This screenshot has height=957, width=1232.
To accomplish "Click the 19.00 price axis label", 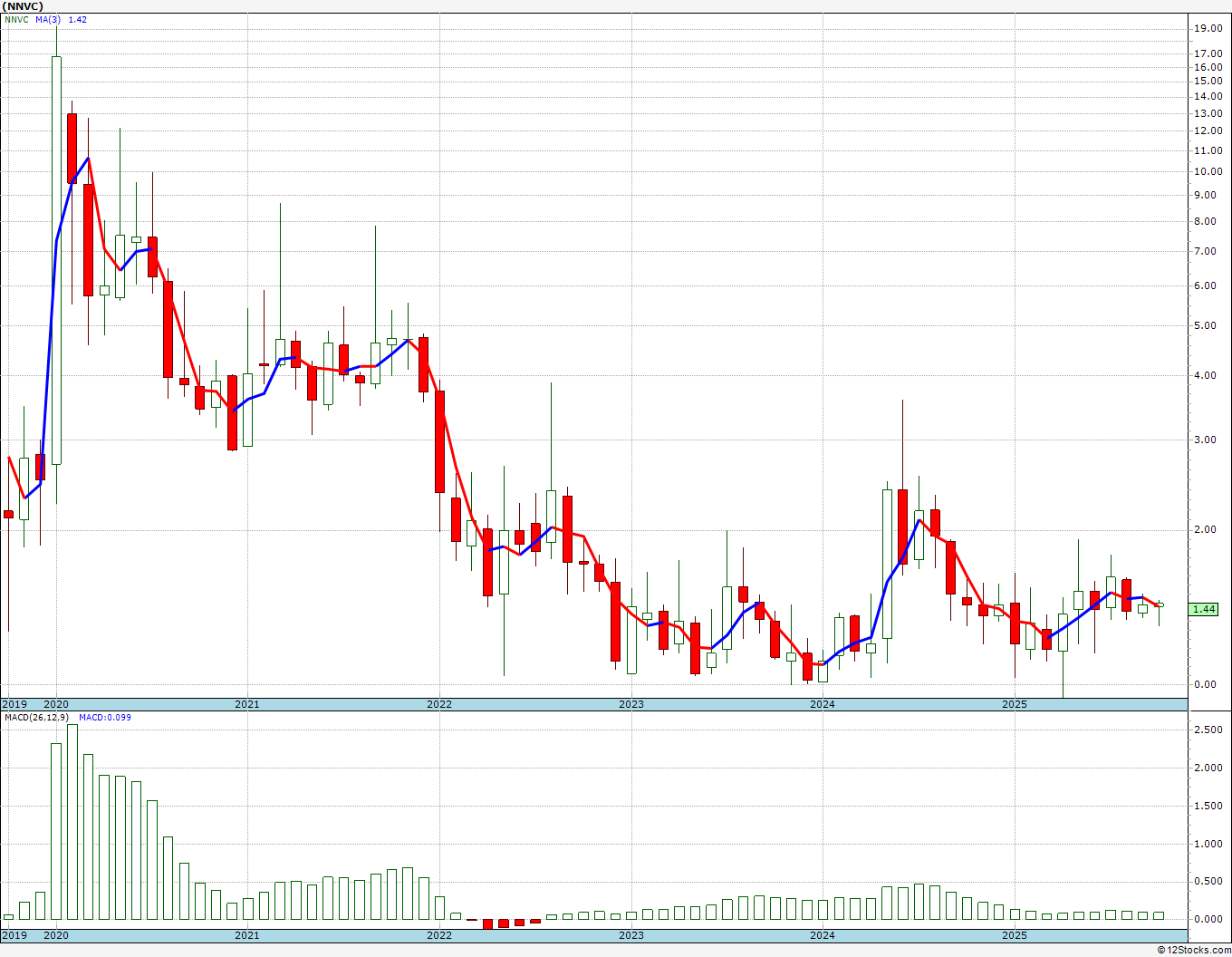I will (x=1208, y=29).
